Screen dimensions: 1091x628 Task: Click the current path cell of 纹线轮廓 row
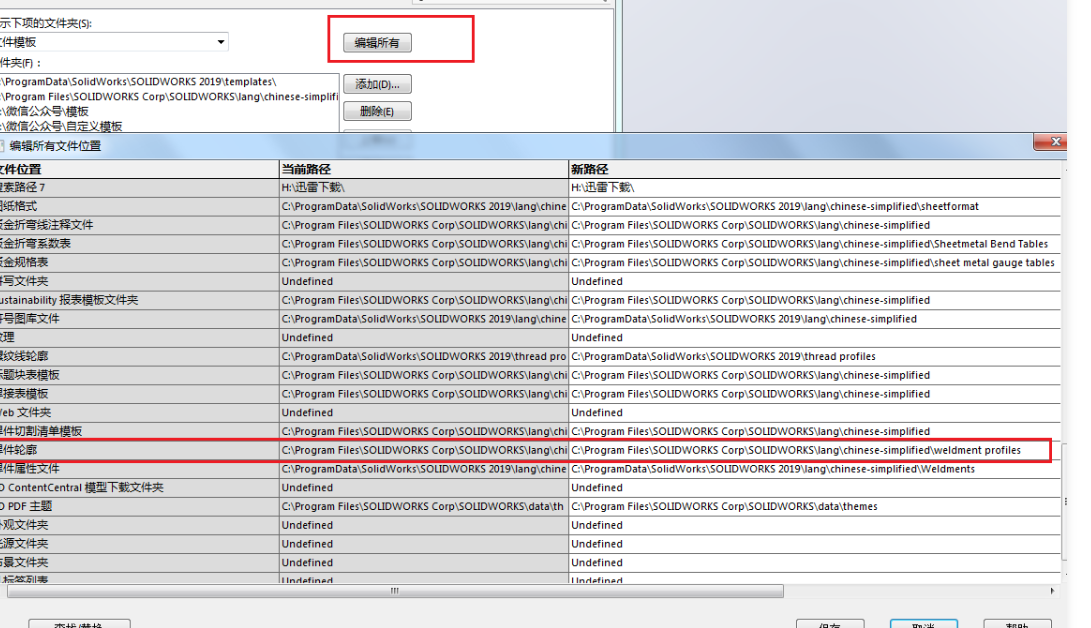click(x=424, y=357)
